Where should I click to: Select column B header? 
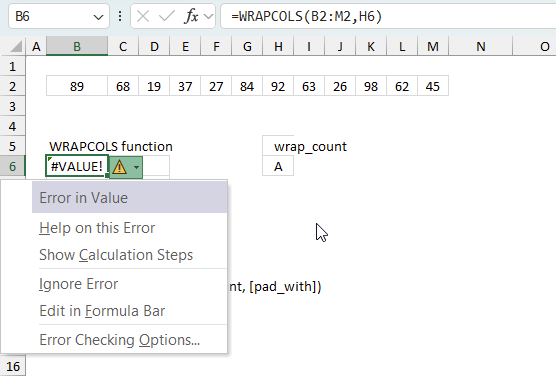coord(77,46)
